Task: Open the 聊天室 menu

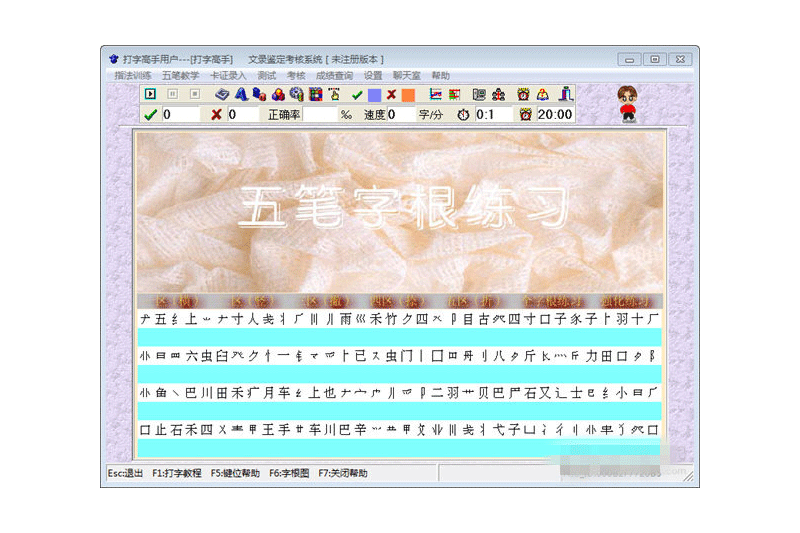Action: (x=407, y=75)
